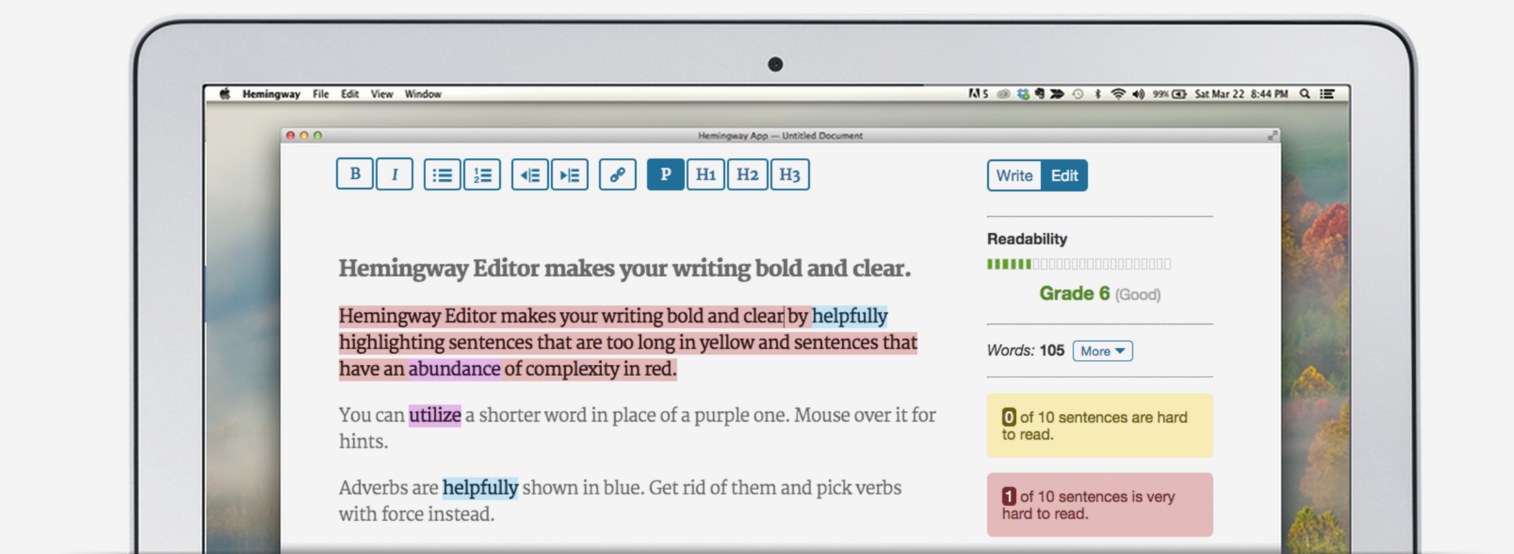Toggle bold formatting with the B button
The height and width of the screenshot is (554, 1514).
(x=354, y=174)
